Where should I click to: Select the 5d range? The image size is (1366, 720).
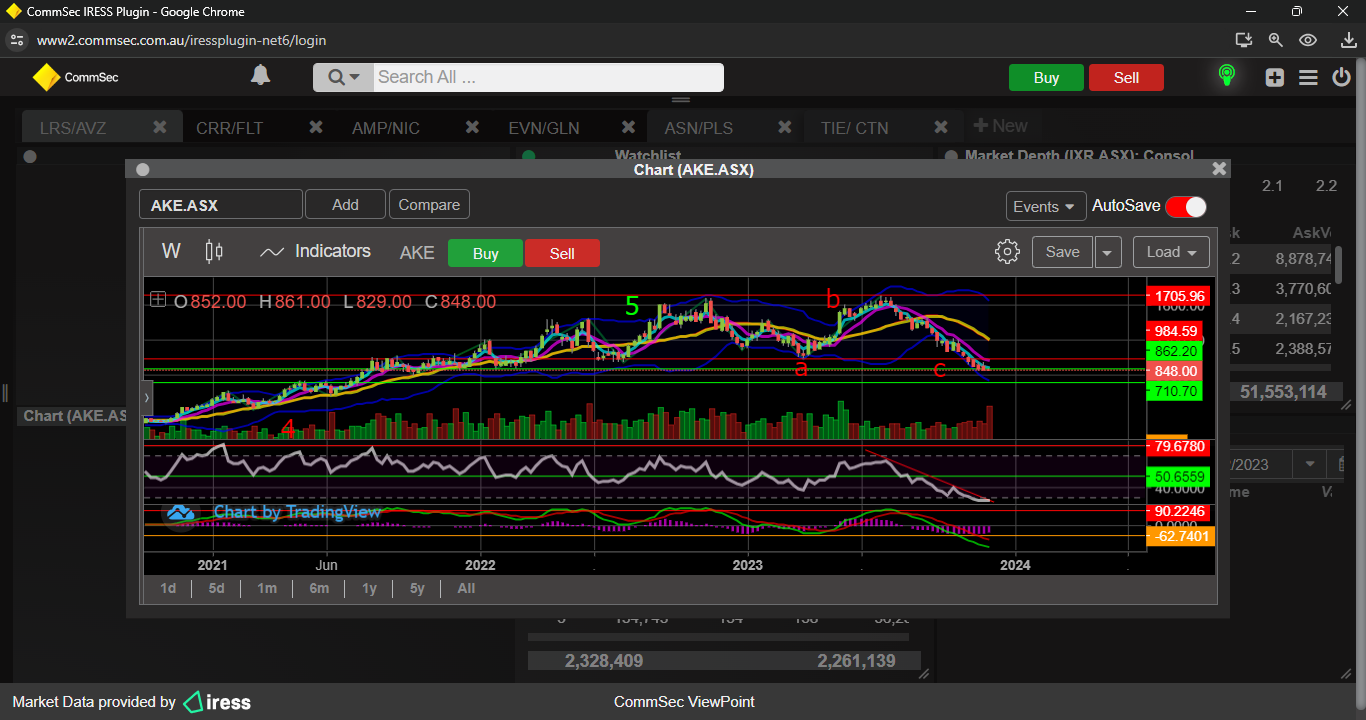coord(216,588)
